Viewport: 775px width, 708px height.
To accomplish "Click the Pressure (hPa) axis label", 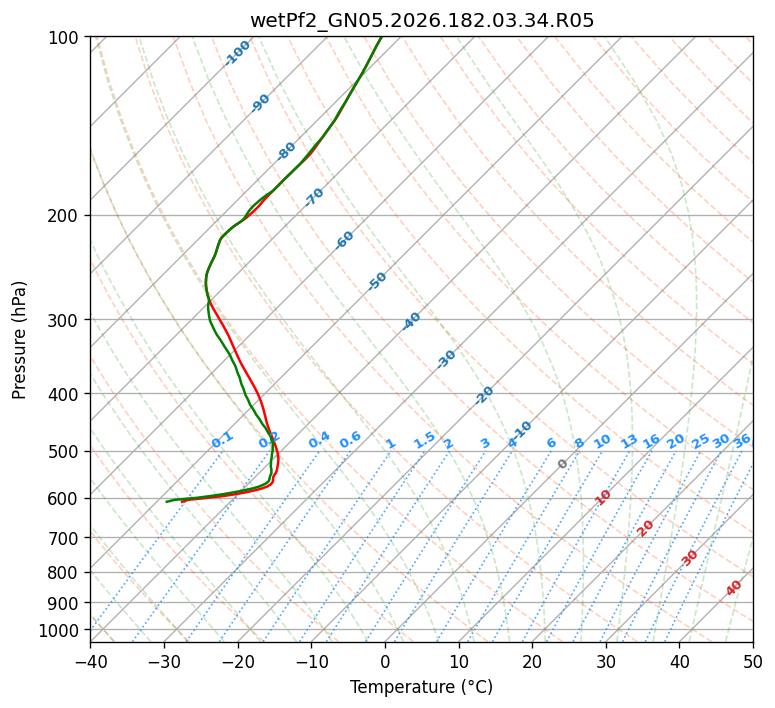I will (18, 340).
